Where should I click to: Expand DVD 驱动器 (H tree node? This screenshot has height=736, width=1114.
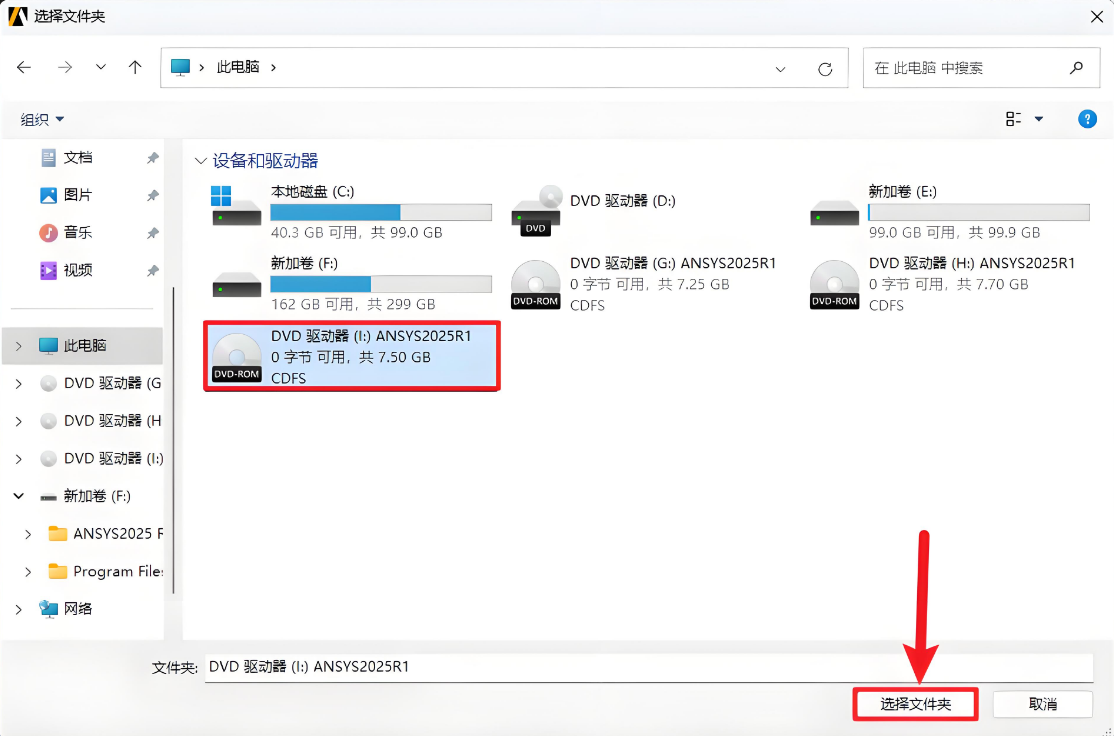(x=18, y=421)
